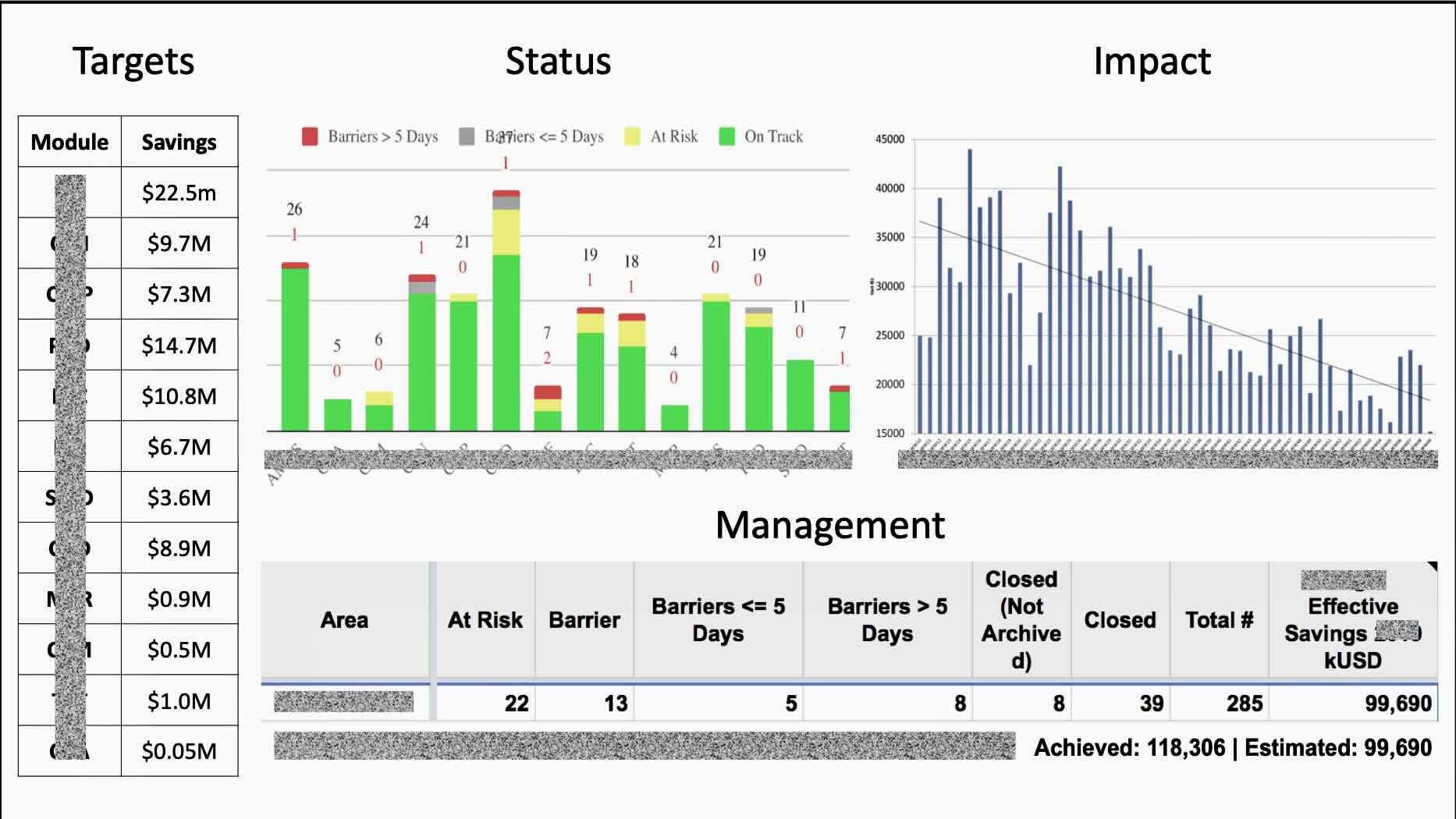Select the $0.5M savings cell

pos(179,649)
